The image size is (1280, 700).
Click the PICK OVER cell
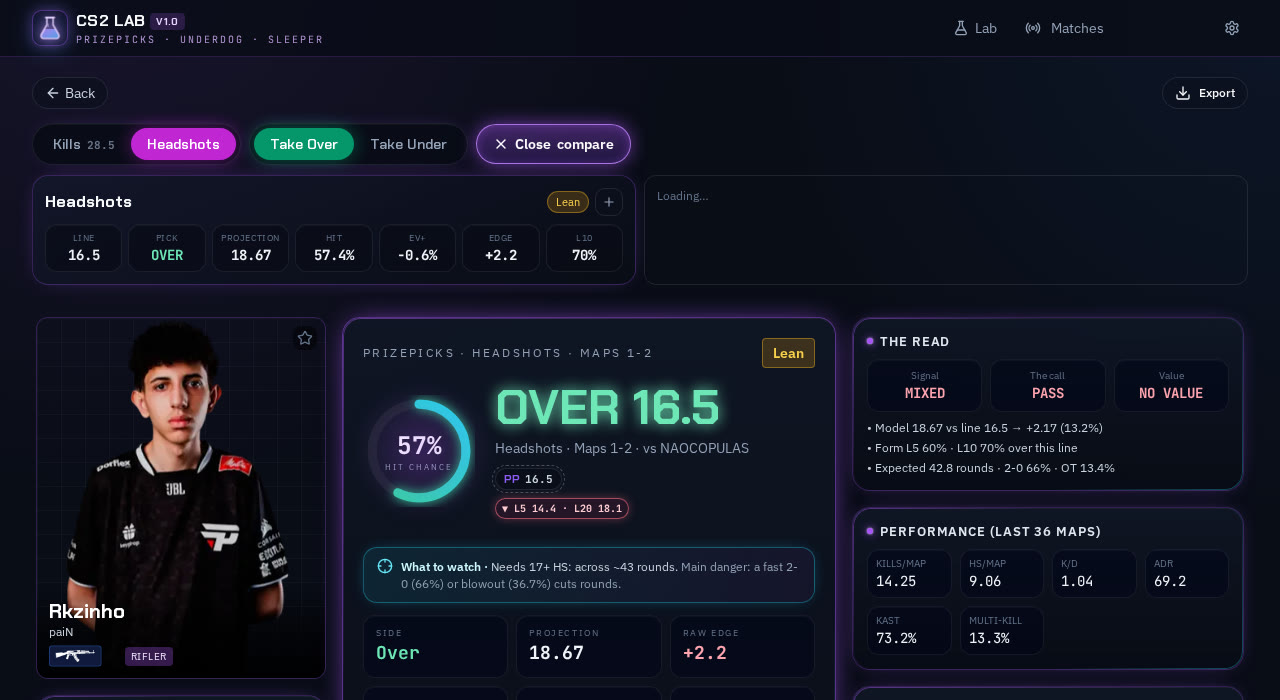(167, 248)
